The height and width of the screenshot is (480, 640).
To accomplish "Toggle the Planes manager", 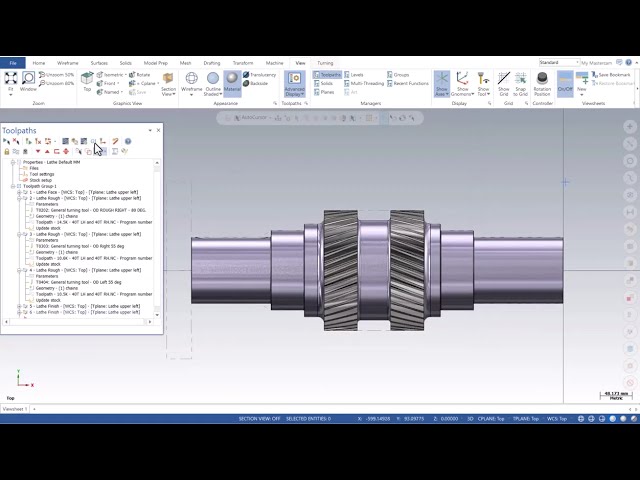I will tap(324, 92).
